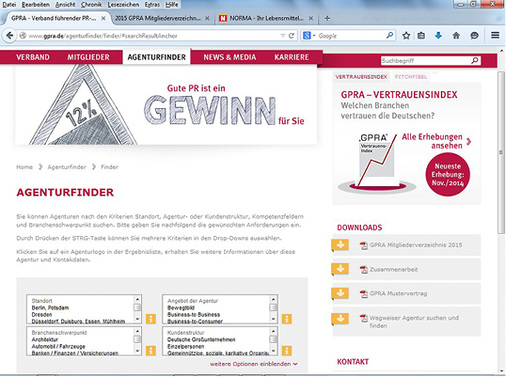
Task: Select Einzelpersonen in the Kundenstruktur list
Action: point(186,347)
